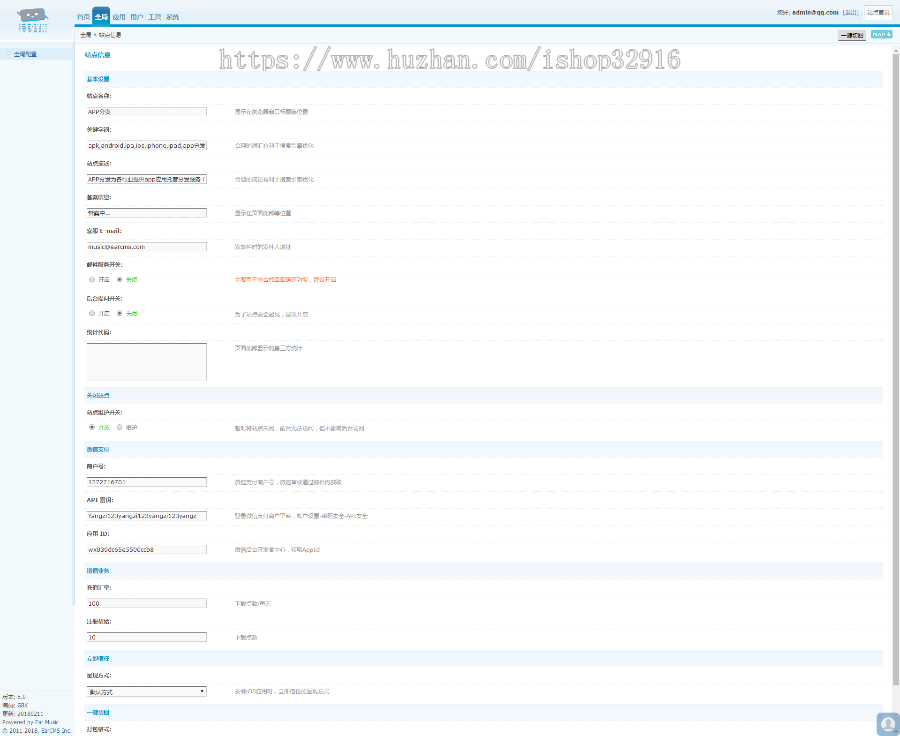The height and width of the screenshot is (736, 900).
Task: Click the registration bonus field showing 10
Action: point(146,637)
